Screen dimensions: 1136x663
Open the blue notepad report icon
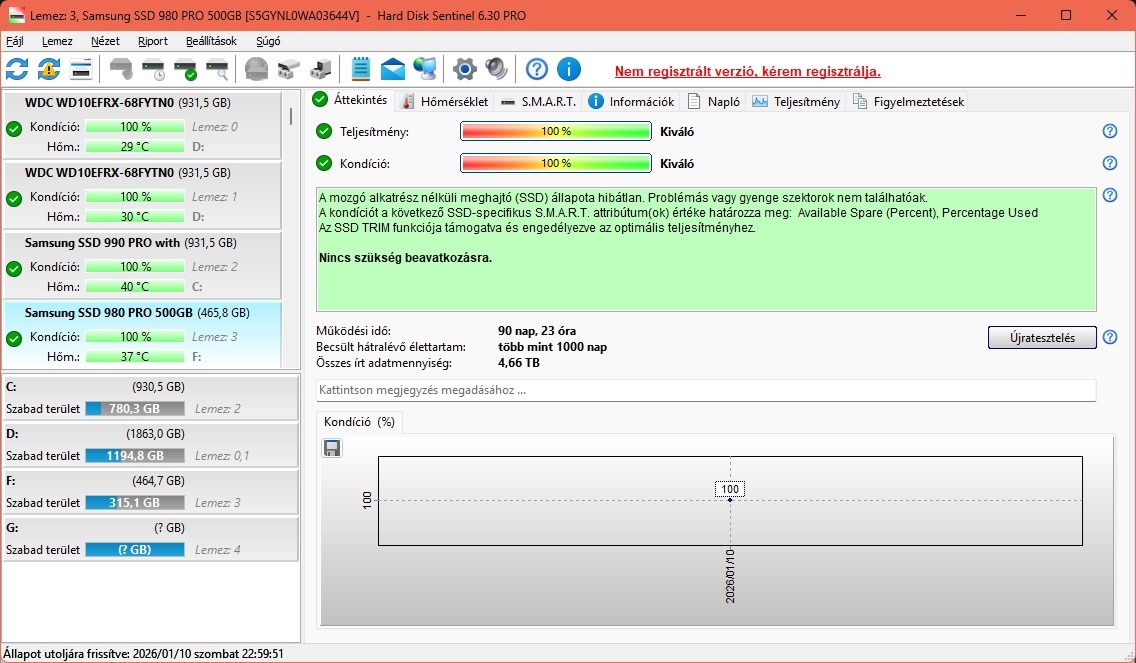(360, 70)
